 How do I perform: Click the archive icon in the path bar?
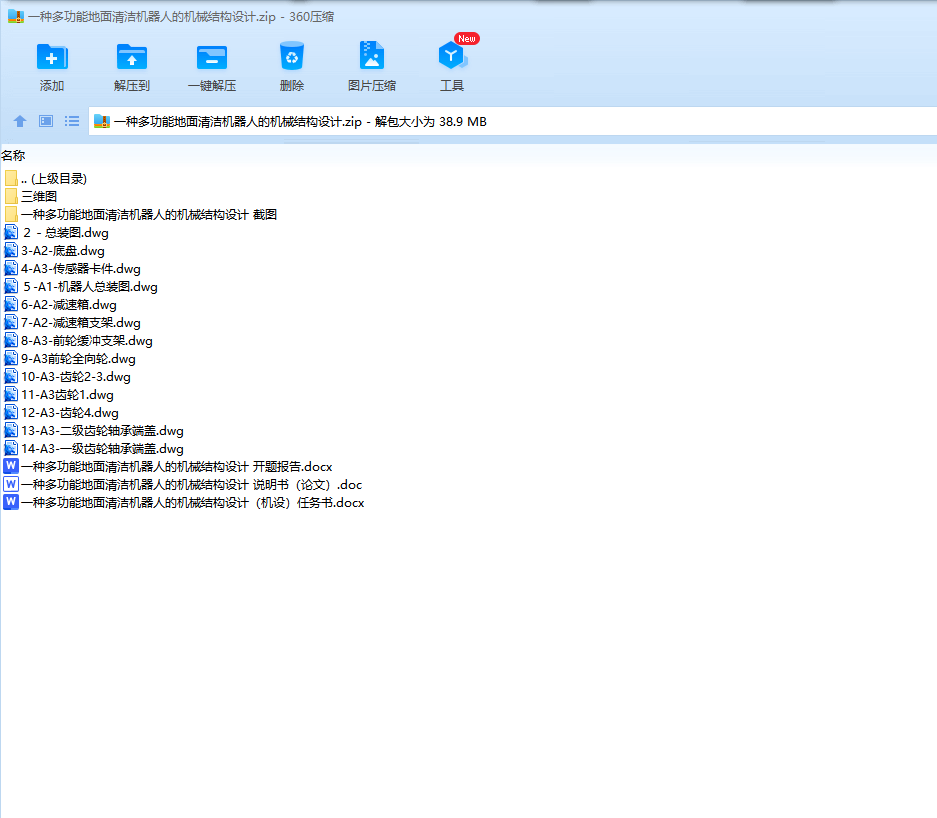pos(102,121)
